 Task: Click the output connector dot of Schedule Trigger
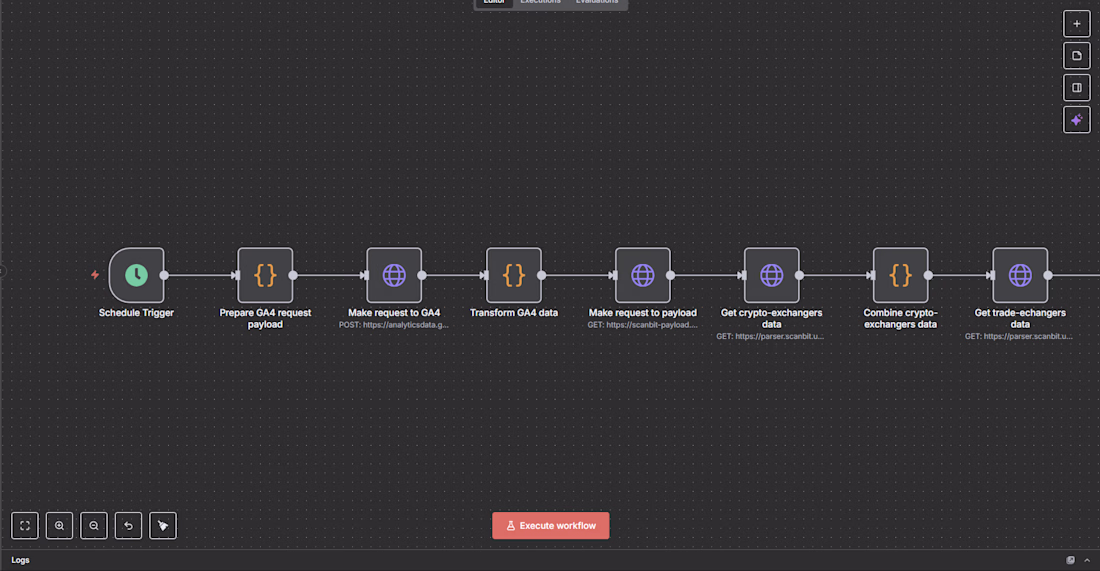click(164, 275)
